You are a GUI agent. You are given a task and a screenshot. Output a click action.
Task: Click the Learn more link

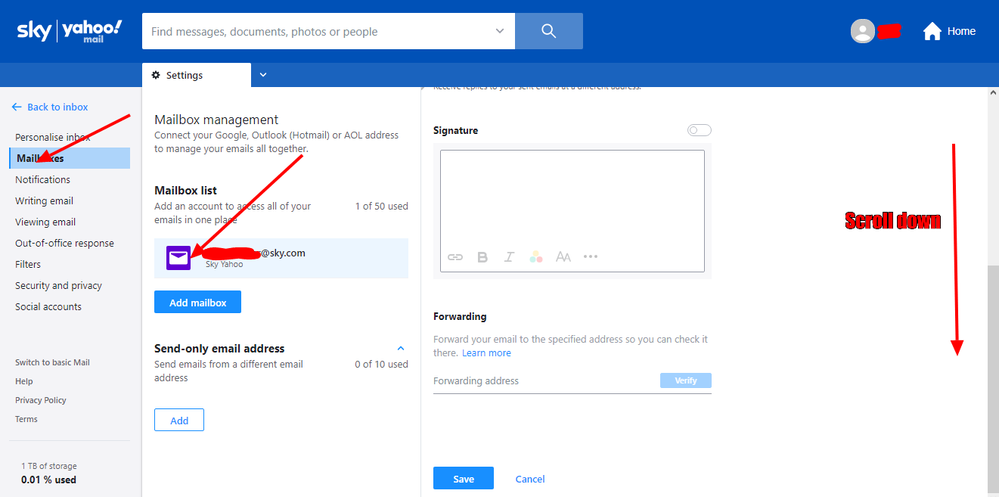tap(486, 353)
